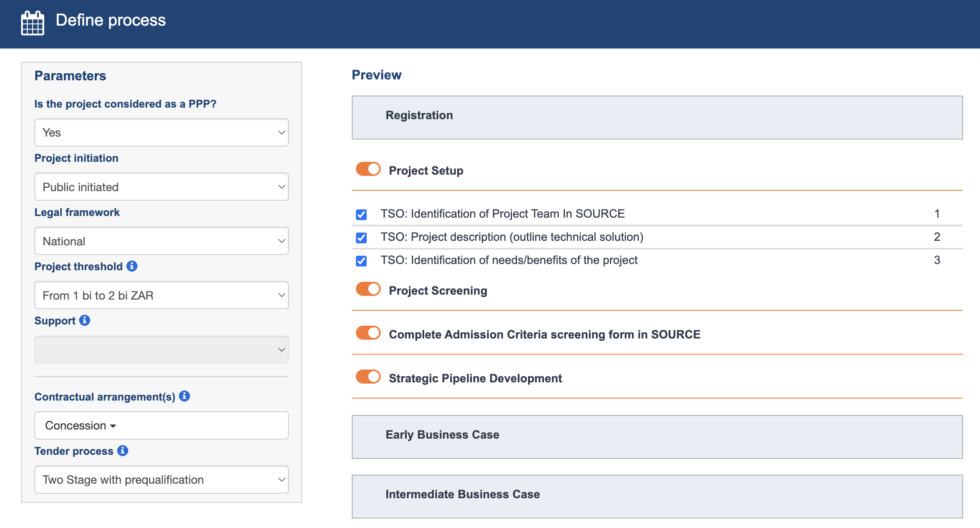Open the PPP consideration dropdown

161,132
